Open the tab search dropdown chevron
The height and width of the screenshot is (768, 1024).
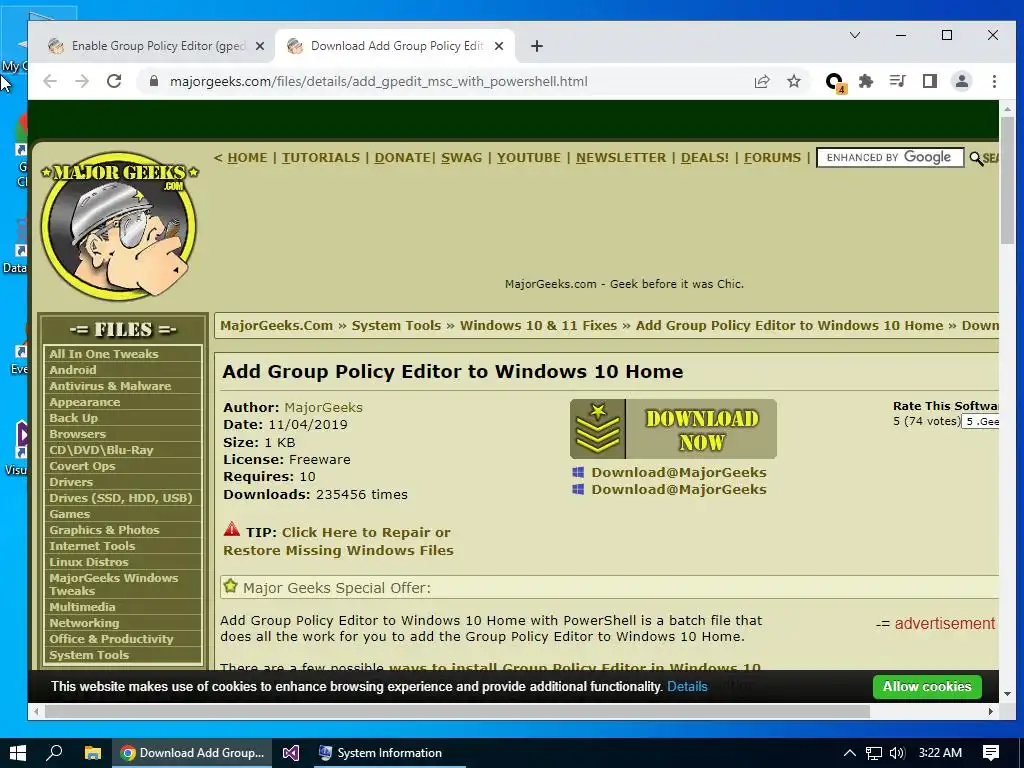[x=854, y=35]
